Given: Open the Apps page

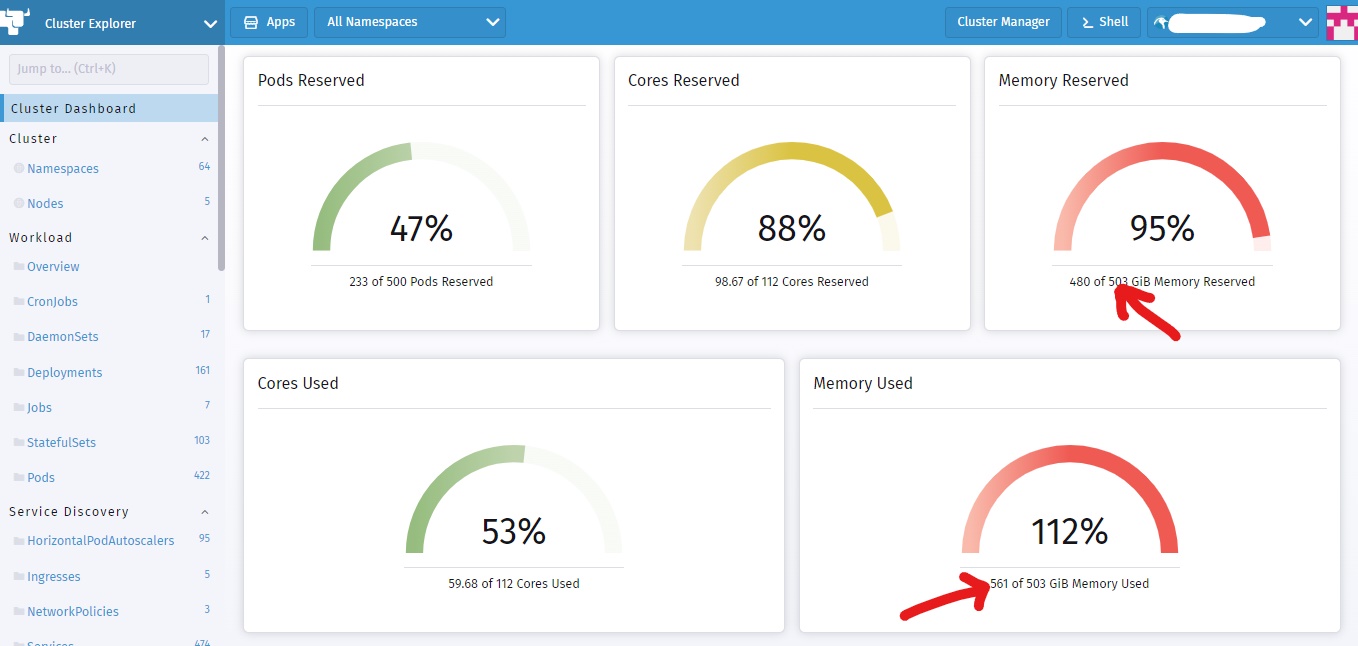Looking at the screenshot, I should click(268, 21).
